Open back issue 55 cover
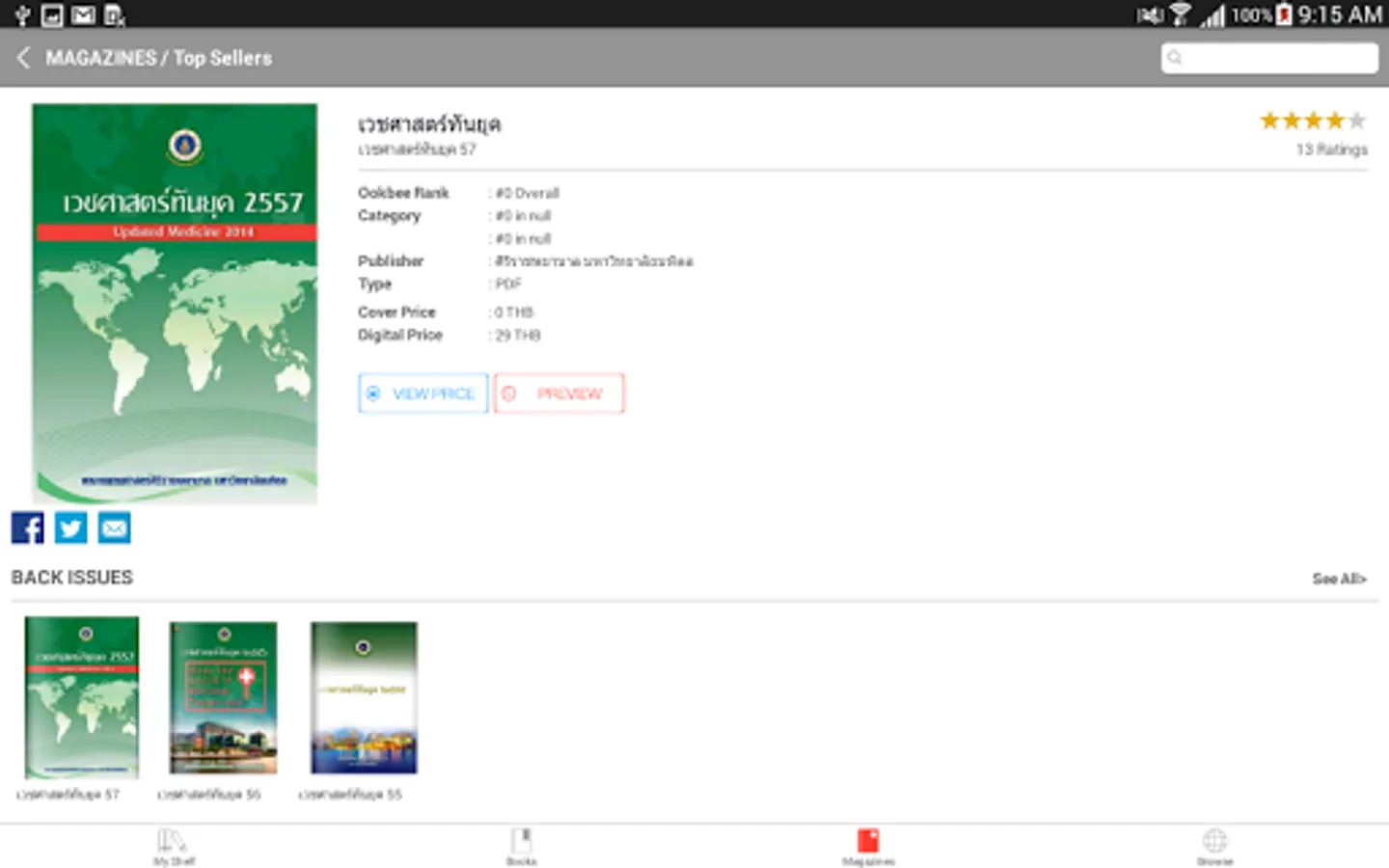 pos(364,697)
